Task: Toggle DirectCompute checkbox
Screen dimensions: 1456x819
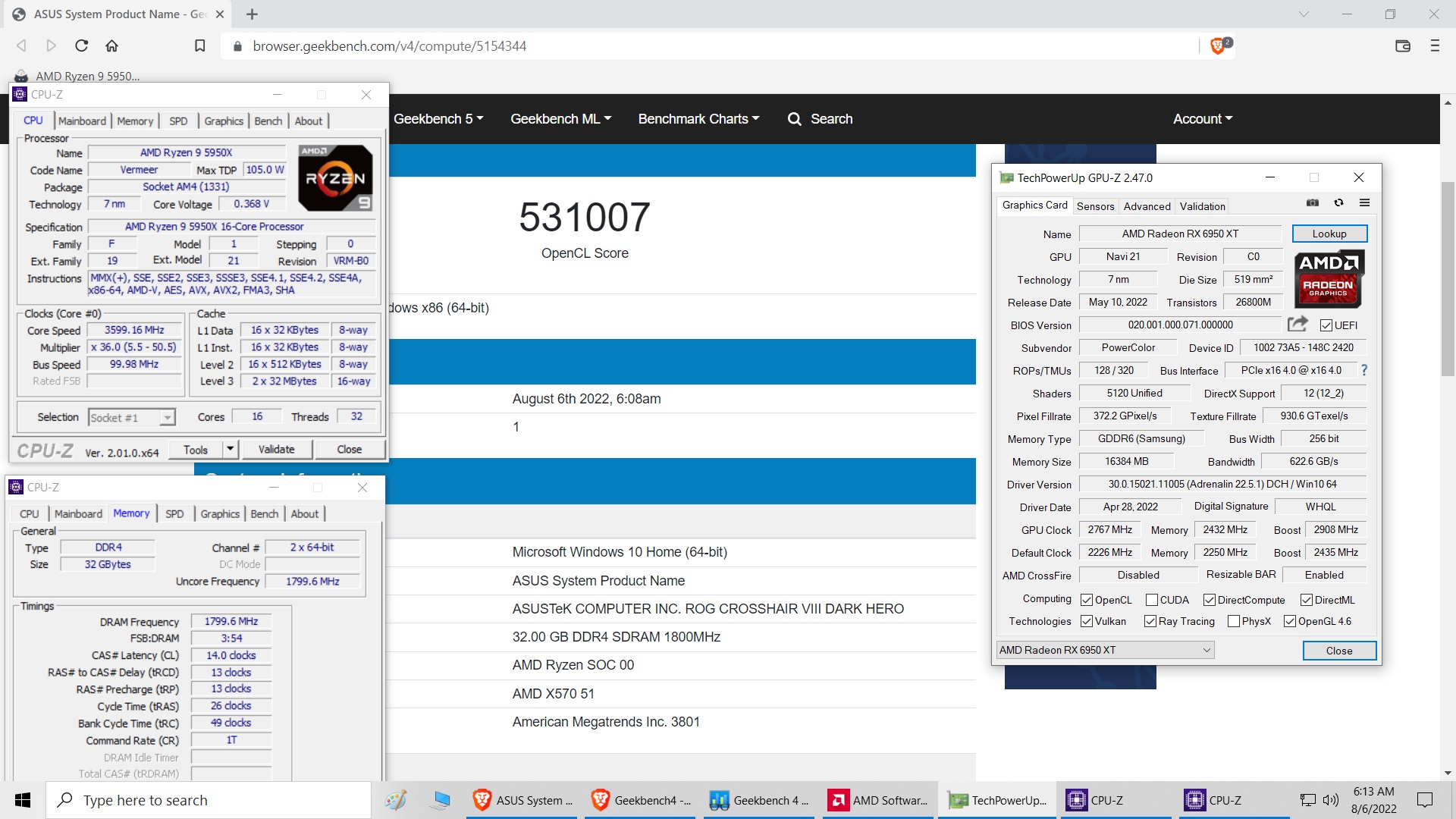Action: [x=1210, y=600]
